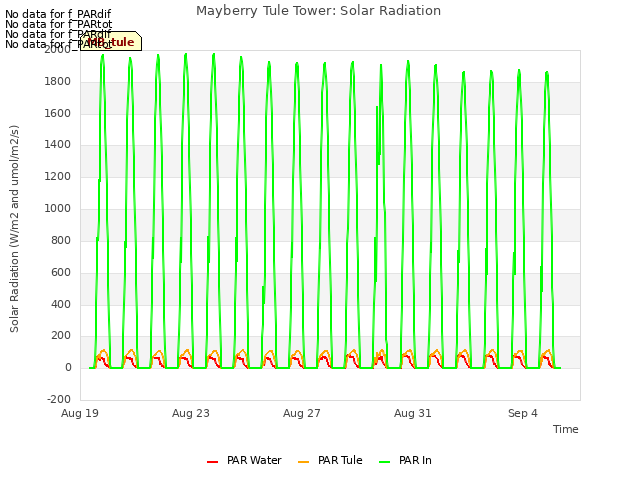Click the green PAR In legend swatch
The image size is (640, 480).
(384, 462)
